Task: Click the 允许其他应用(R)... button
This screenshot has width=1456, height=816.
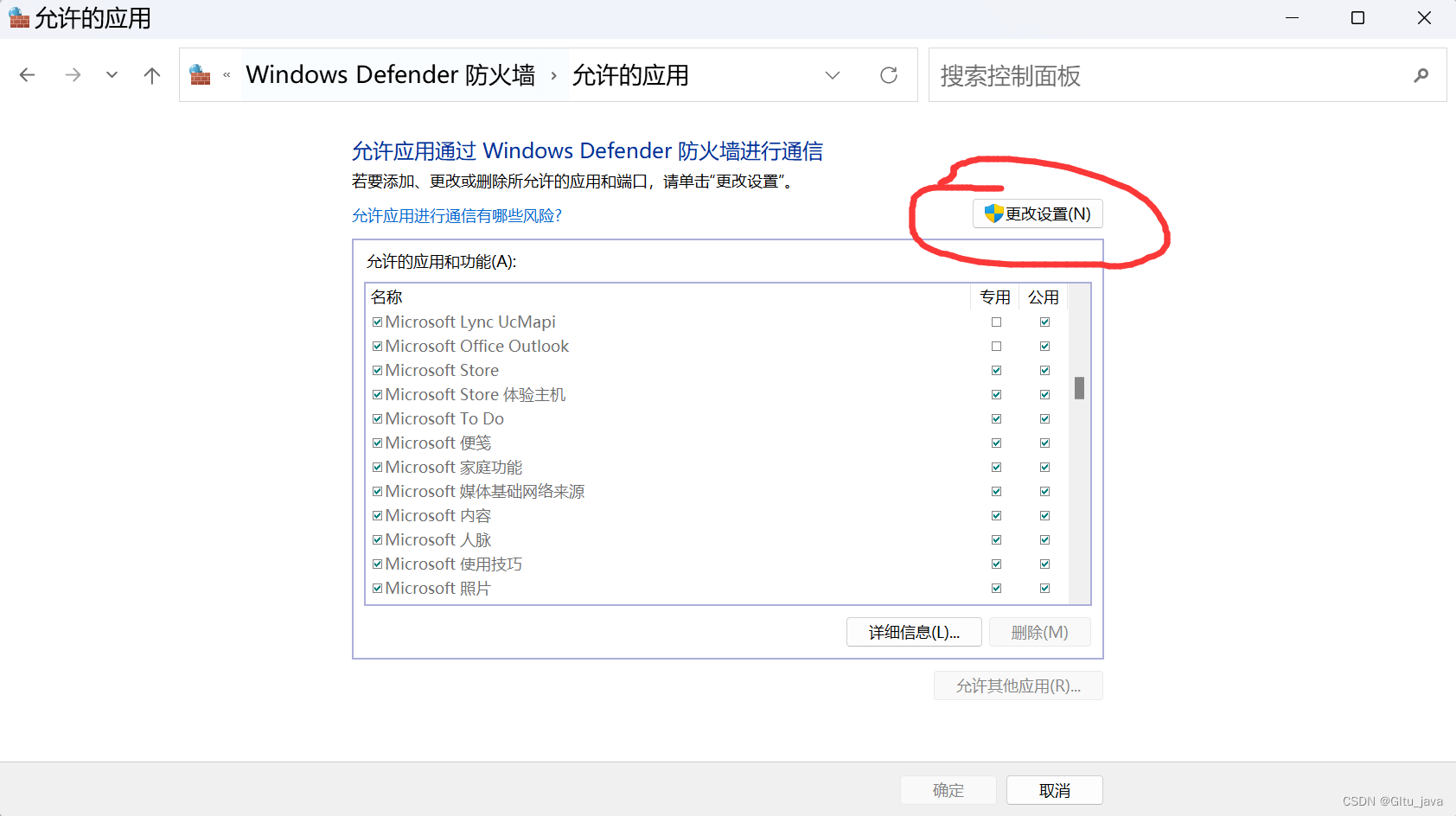Action: (1019, 685)
